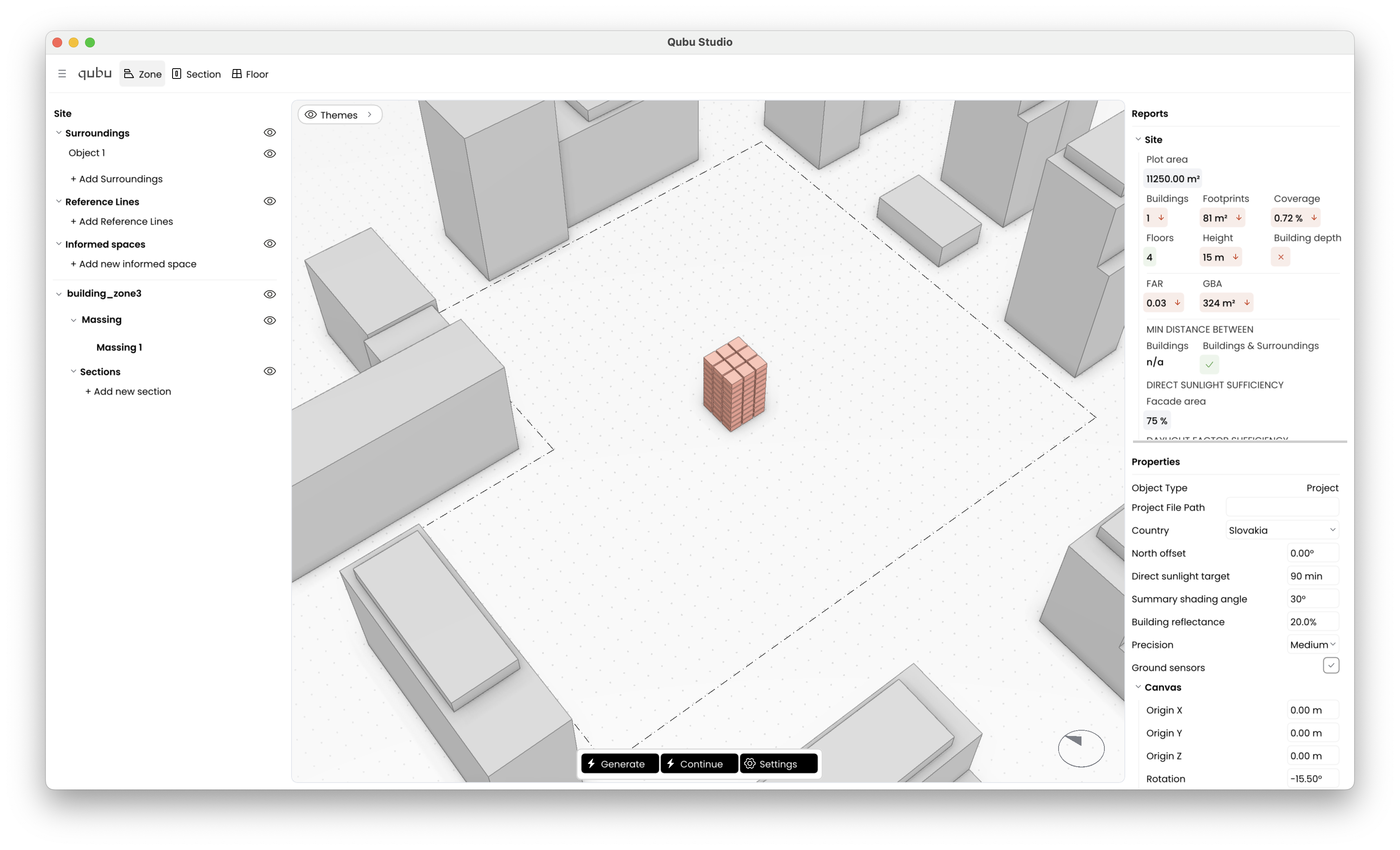Screen dimensions: 1400x850
Task: Click the Facade area 75 % value
Action: [x=1157, y=421]
